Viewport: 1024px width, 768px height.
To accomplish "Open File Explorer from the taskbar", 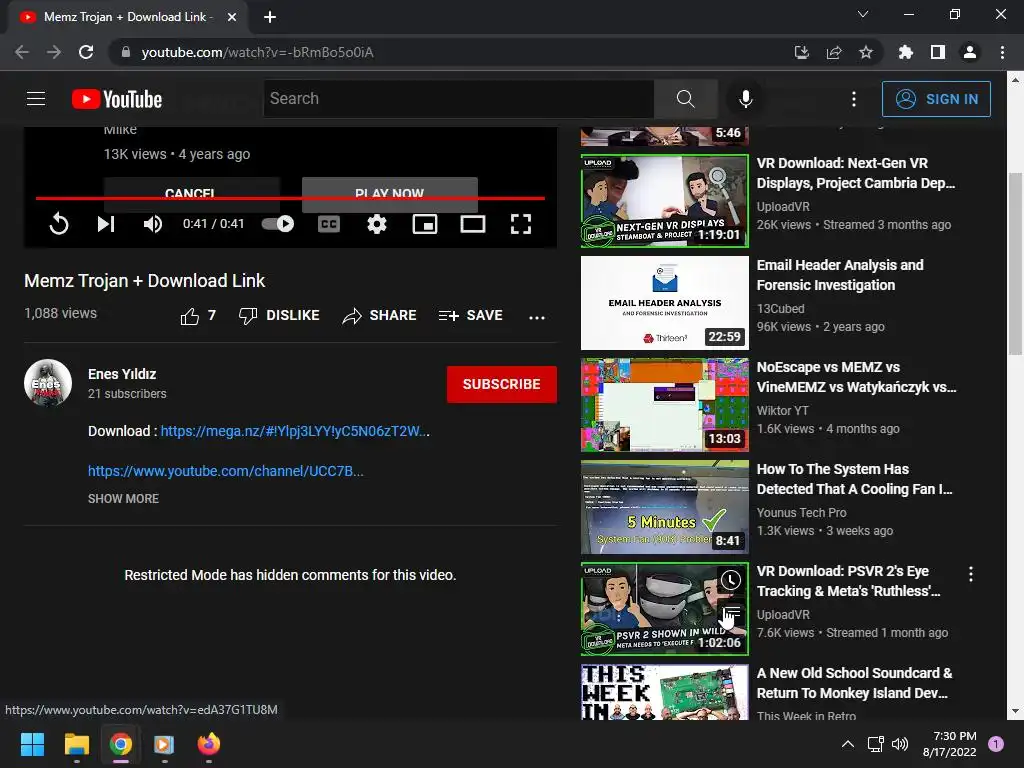I will click(x=76, y=744).
